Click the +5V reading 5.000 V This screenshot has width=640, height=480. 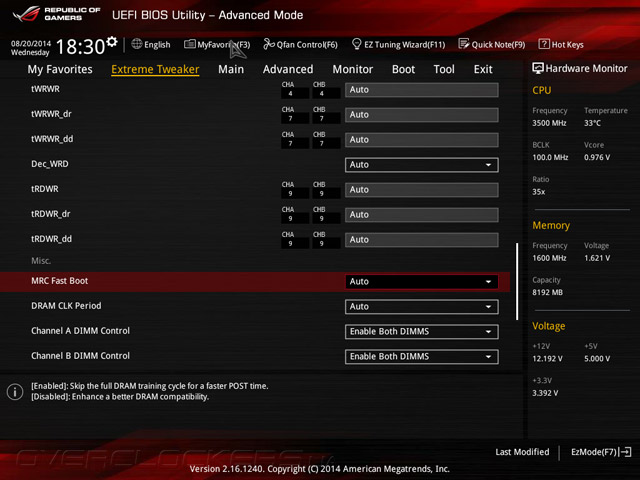coord(597,358)
